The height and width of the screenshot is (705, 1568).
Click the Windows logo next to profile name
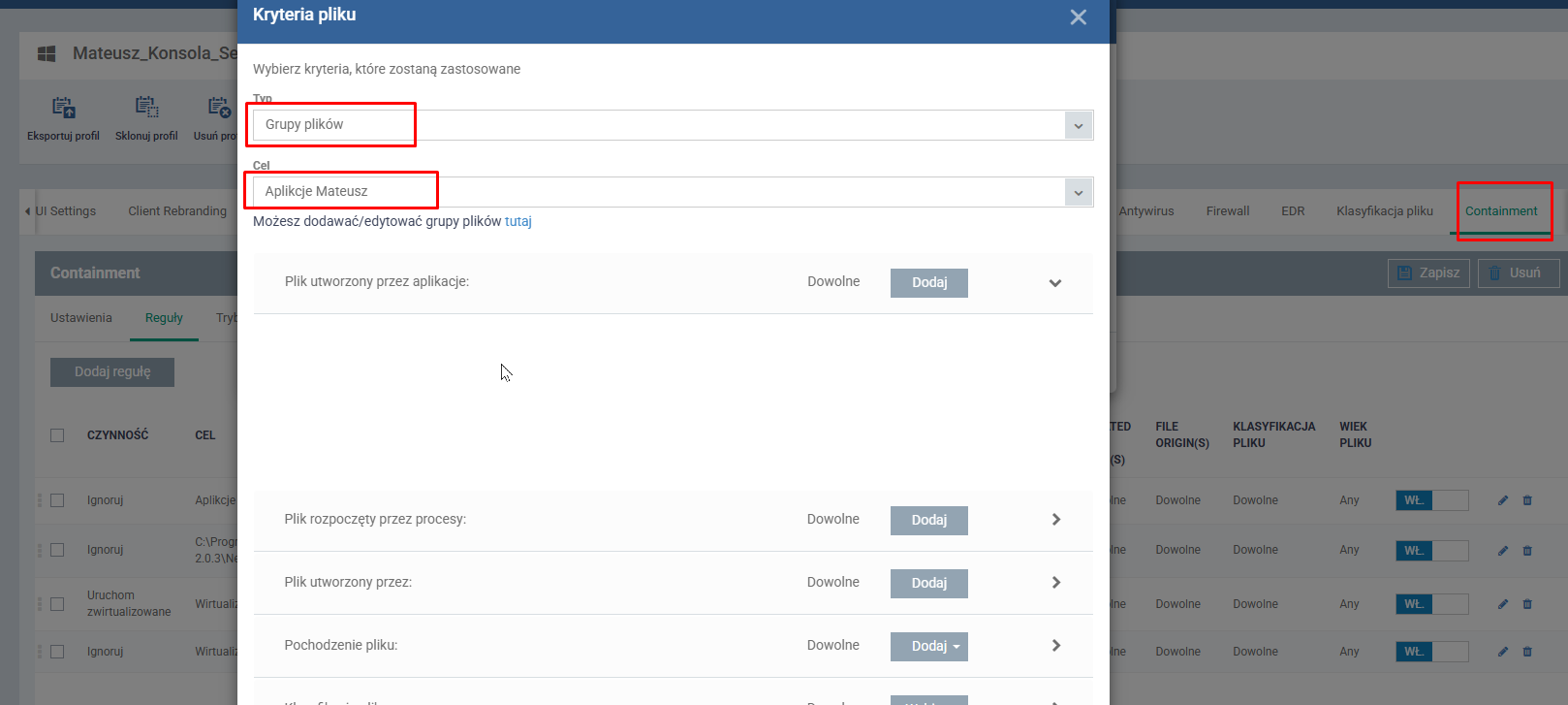click(x=47, y=54)
